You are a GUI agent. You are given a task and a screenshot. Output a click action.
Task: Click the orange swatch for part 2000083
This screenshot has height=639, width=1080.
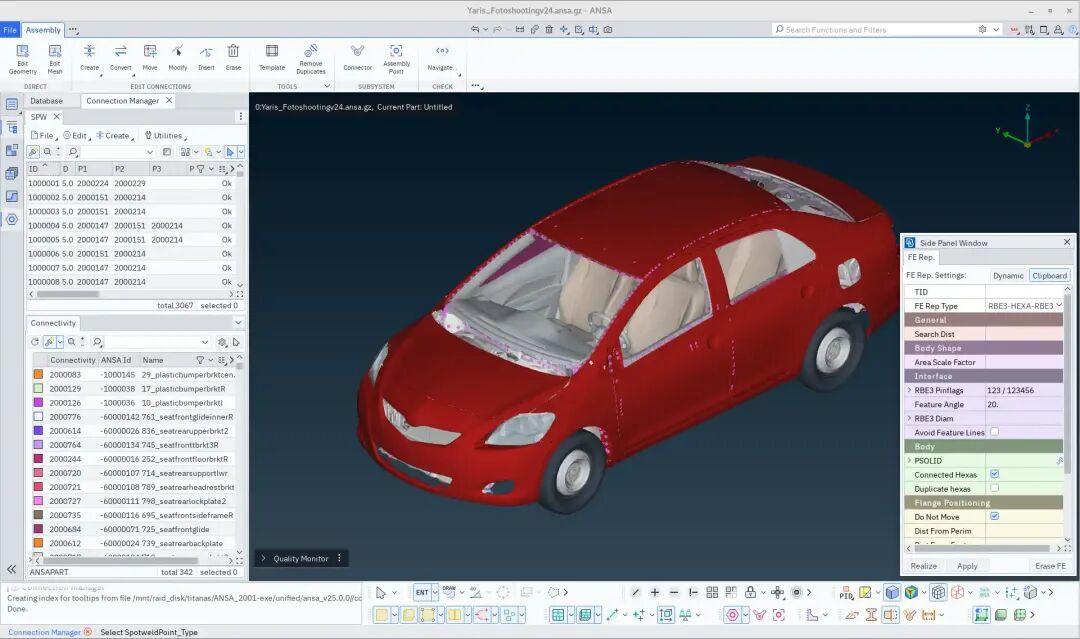click(x=38, y=374)
